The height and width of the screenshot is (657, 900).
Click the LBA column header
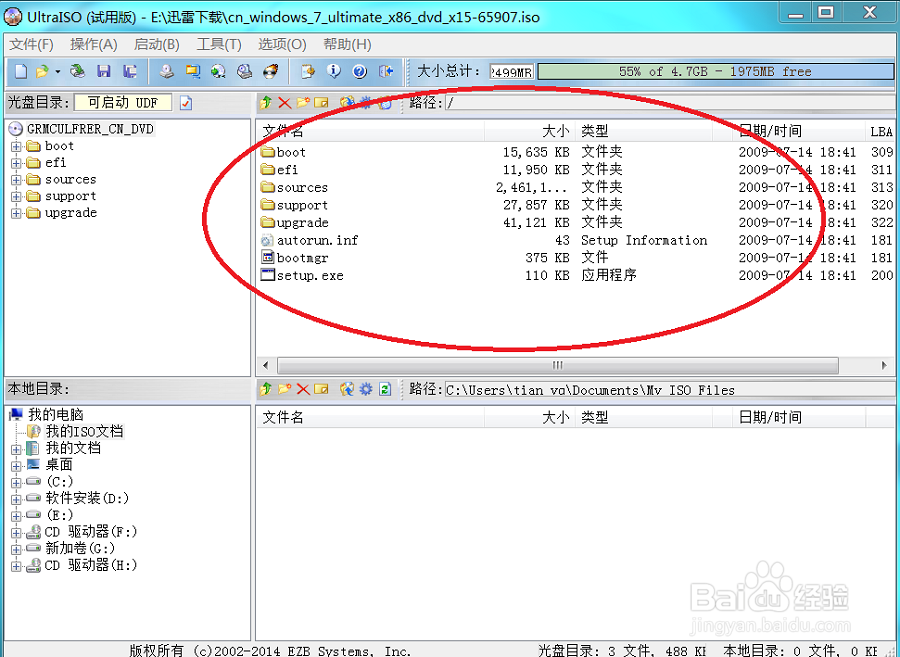[x=880, y=131]
